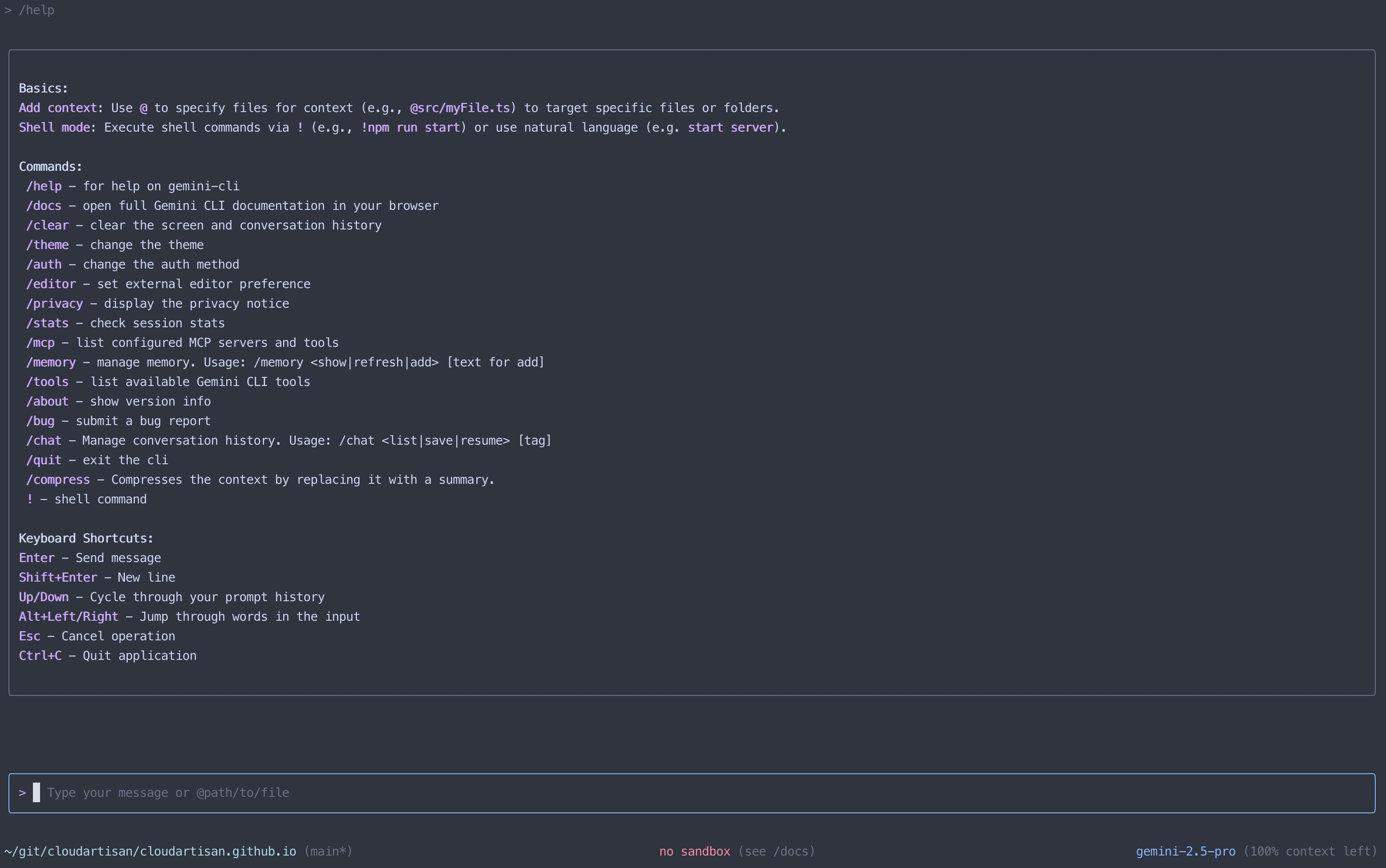Viewport: 1386px width, 868px height.
Task: Click the '/help' command entry
Action: 133,186
